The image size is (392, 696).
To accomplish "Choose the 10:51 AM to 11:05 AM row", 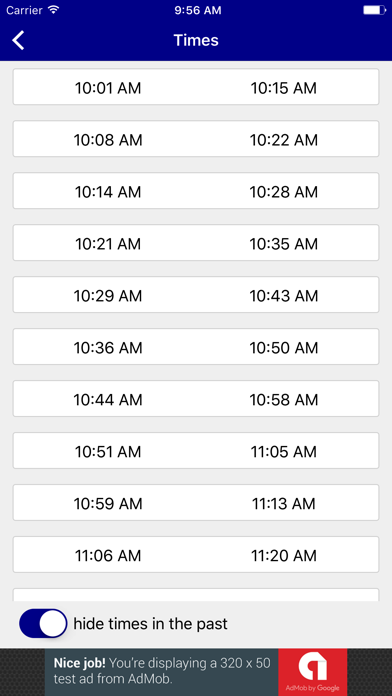I will pos(196,451).
